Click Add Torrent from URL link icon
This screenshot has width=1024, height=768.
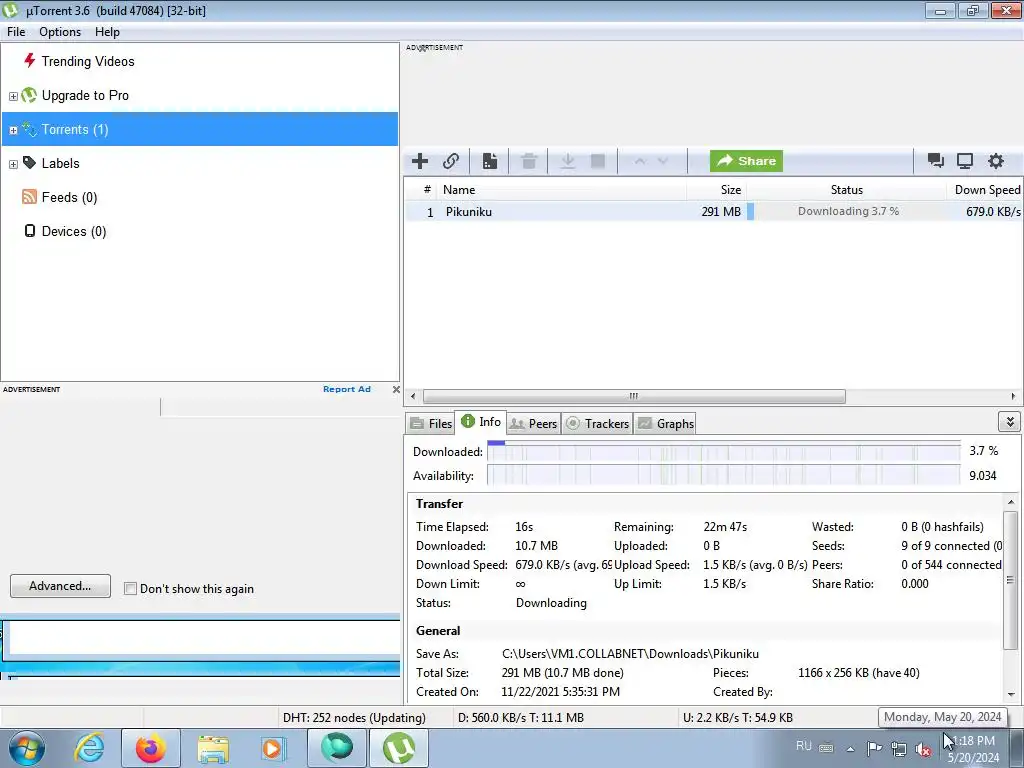point(451,161)
